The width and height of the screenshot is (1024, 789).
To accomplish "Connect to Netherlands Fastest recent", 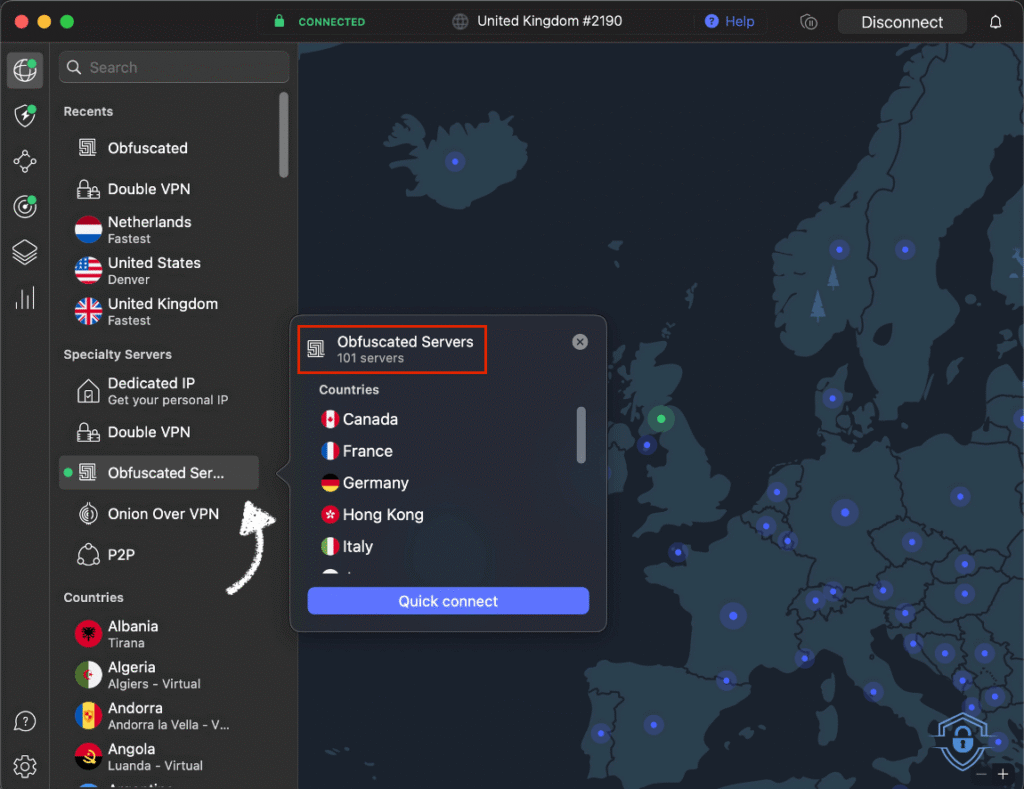I will tap(159, 229).
